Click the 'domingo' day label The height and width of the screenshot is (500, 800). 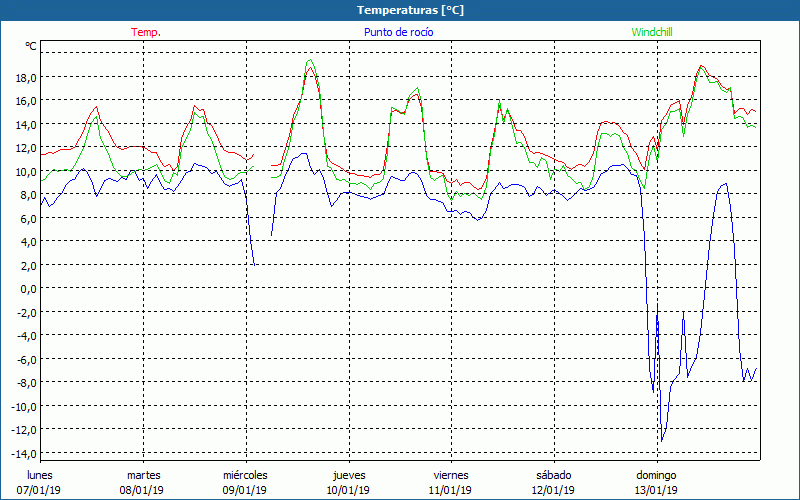656,476
